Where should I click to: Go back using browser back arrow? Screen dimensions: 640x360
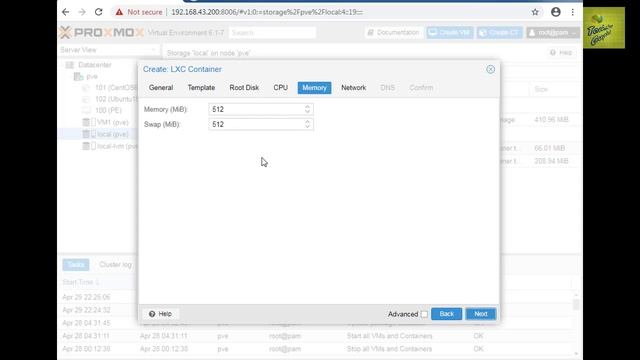[x=65, y=12]
